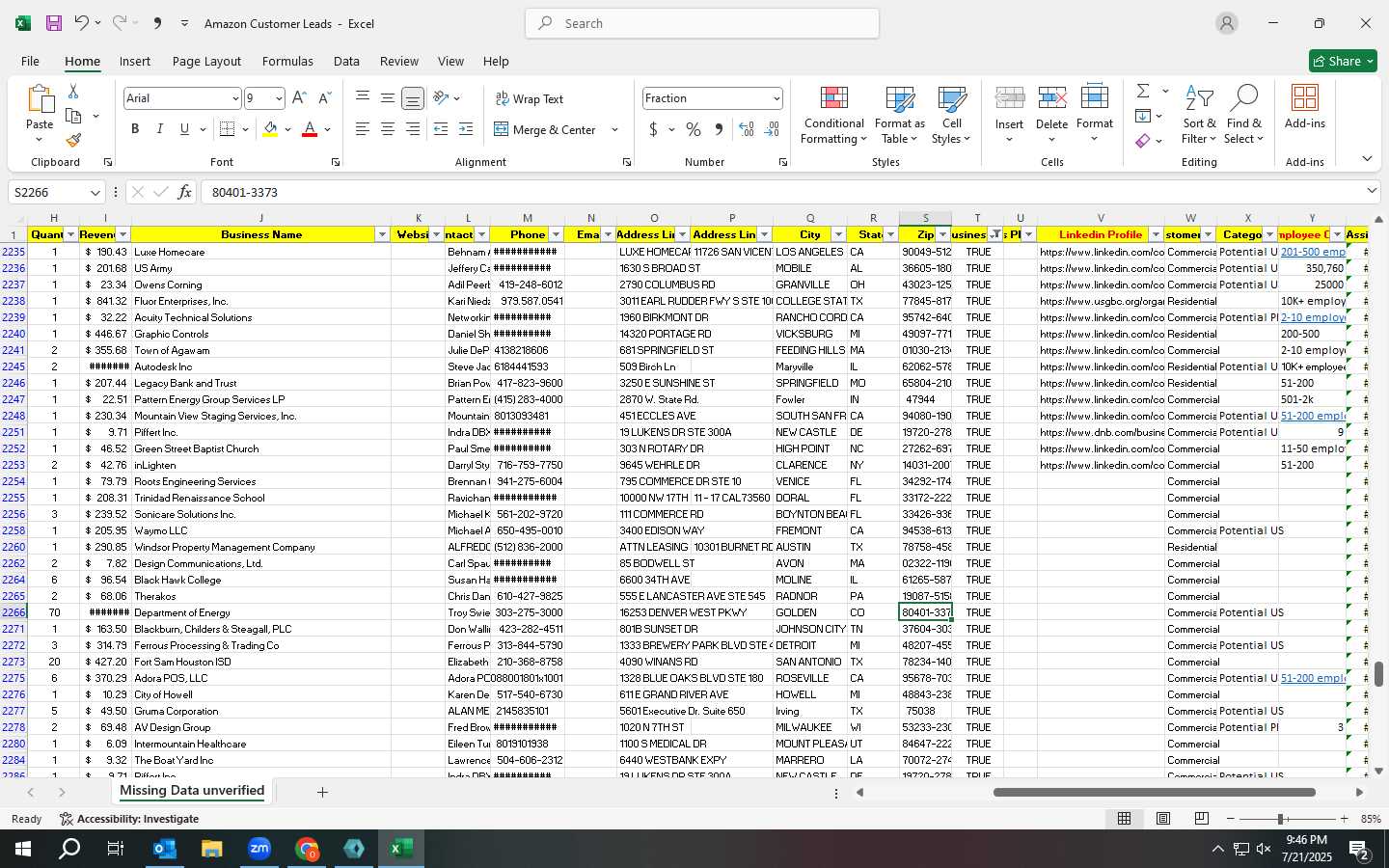1389x868 pixels.
Task: Click the horizontal scrollbar thumb
Action: (x=1155, y=793)
